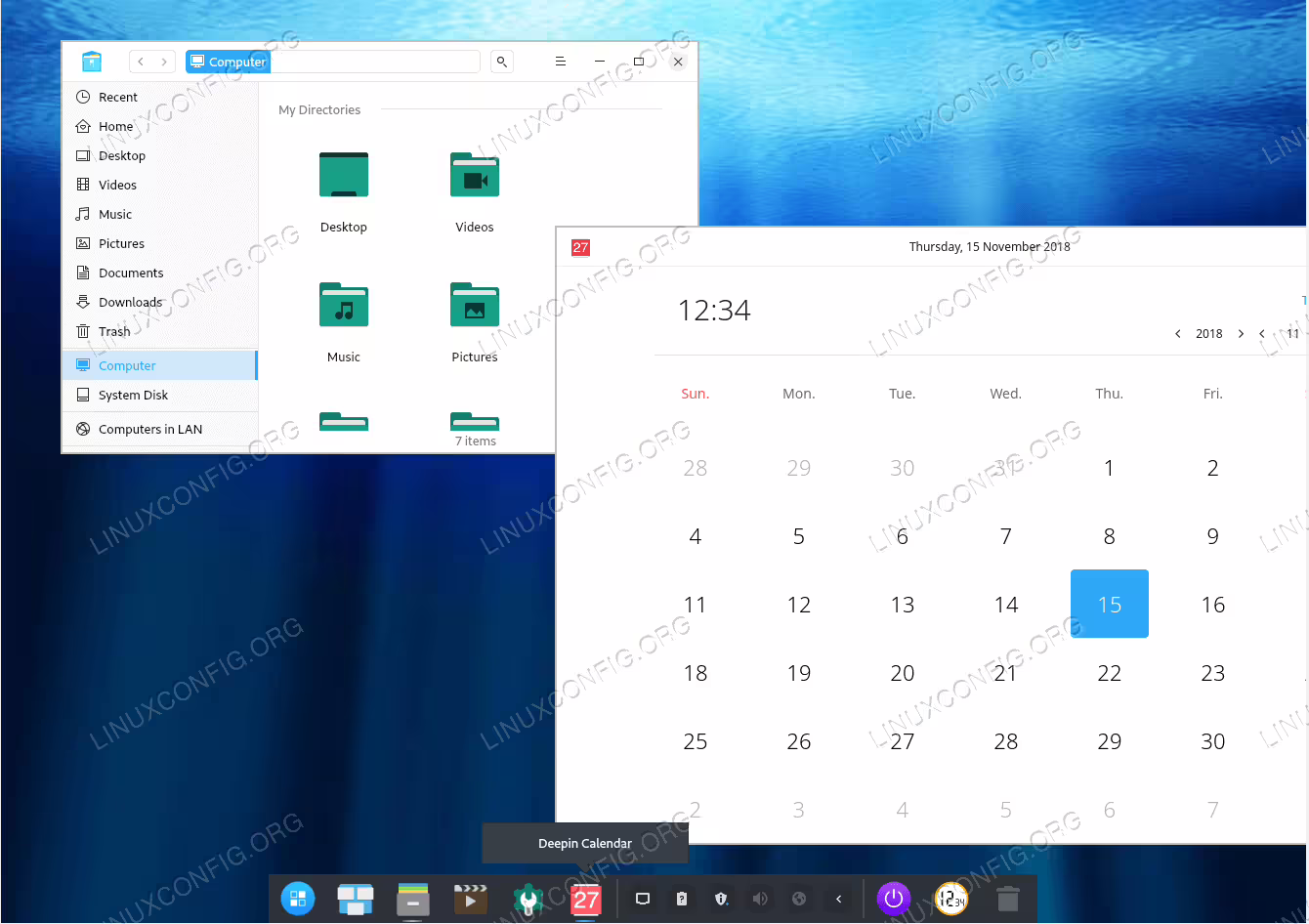Select the highlighted day 15 in calendar
The width and height of the screenshot is (1309, 924).
[1110, 604]
